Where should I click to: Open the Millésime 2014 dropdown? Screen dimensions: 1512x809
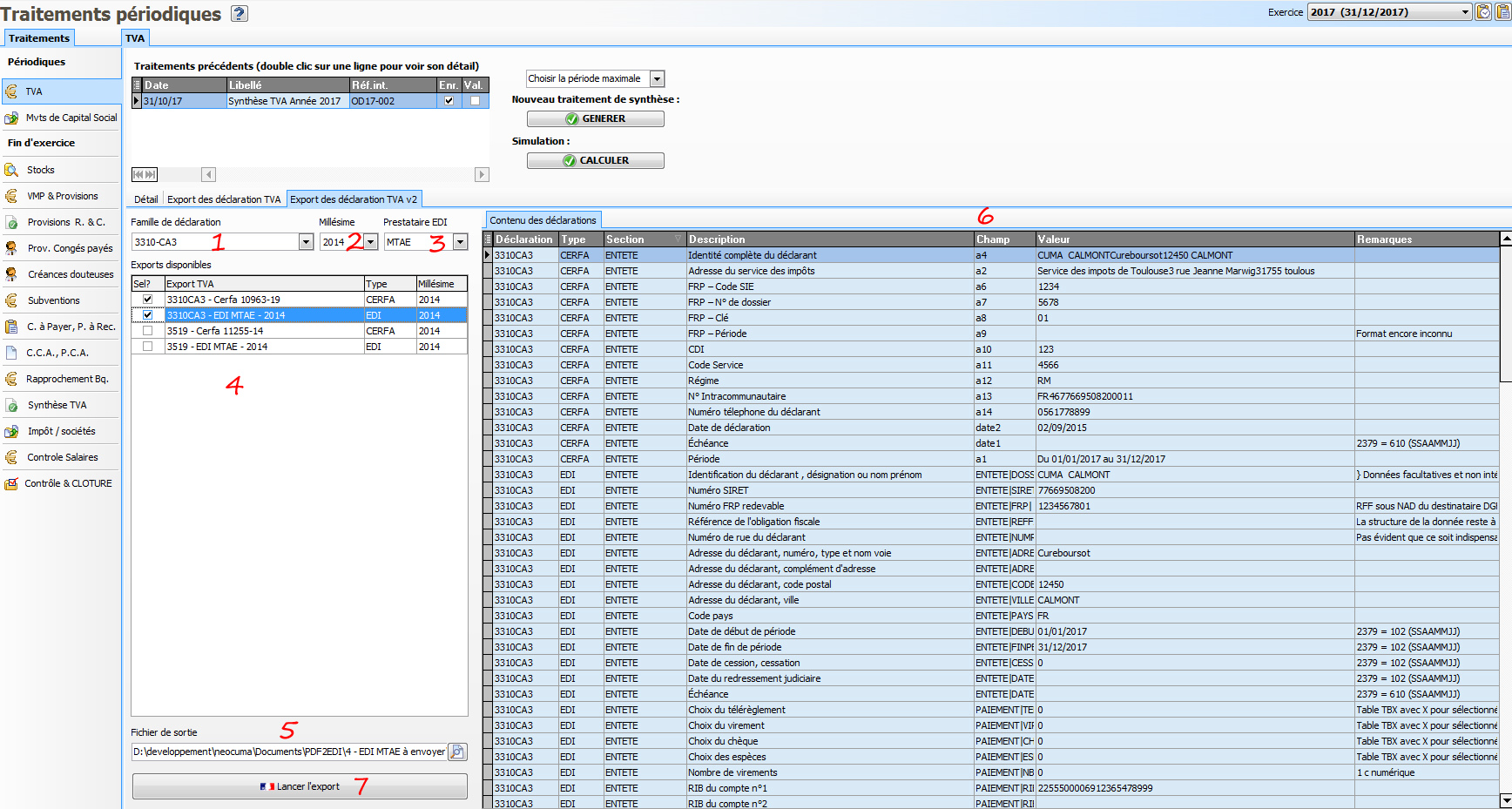point(371,242)
